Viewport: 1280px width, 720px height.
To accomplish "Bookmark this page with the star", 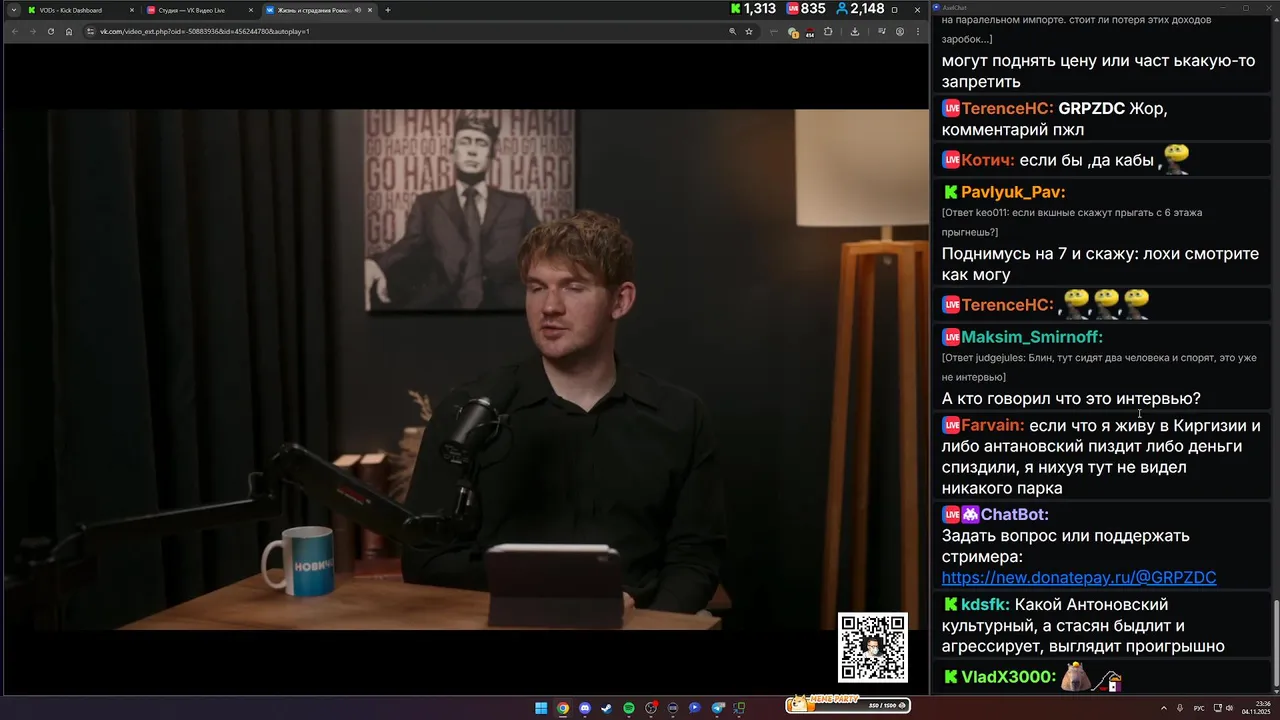I will [x=749, y=31].
